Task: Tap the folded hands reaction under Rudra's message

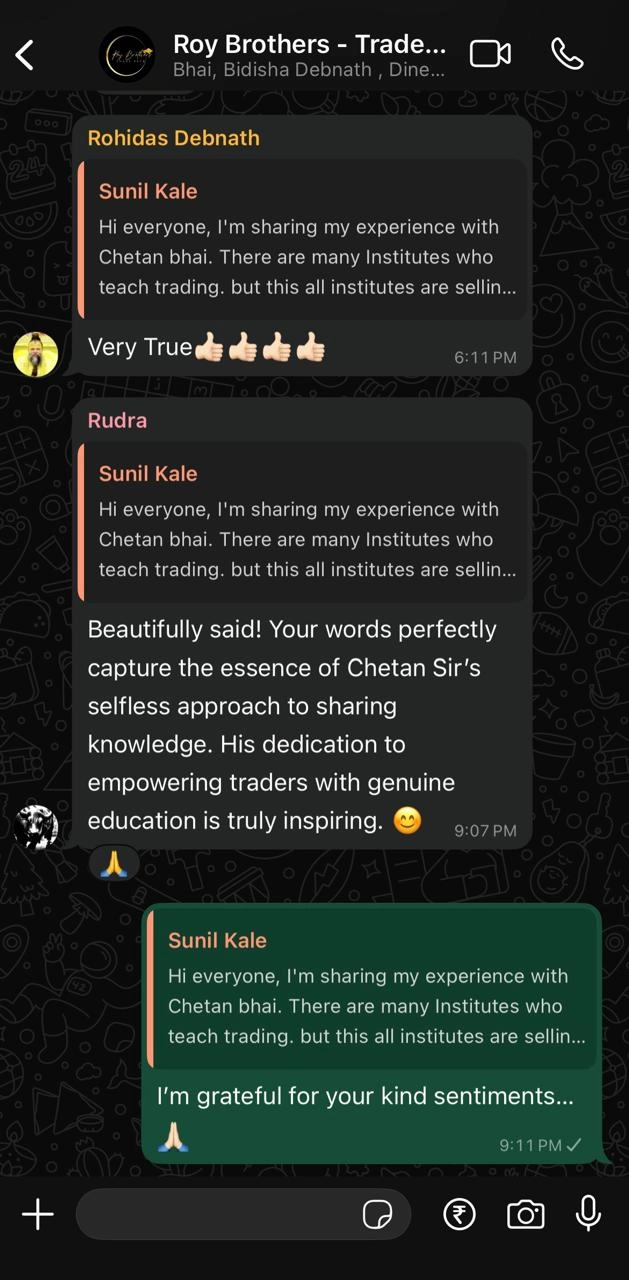Action: pos(114,865)
